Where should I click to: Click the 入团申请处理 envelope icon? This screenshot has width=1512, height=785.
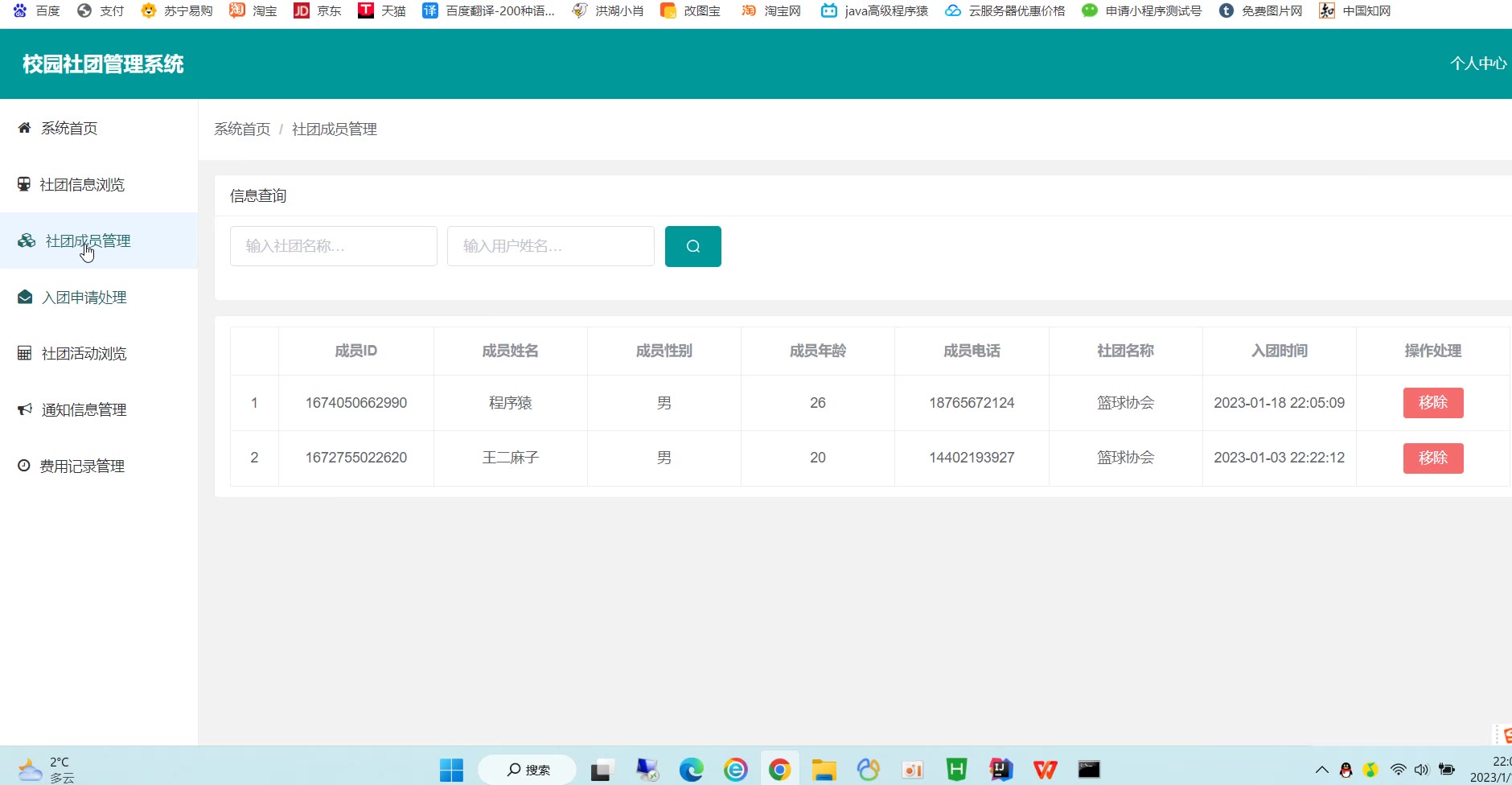click(25, 298)
